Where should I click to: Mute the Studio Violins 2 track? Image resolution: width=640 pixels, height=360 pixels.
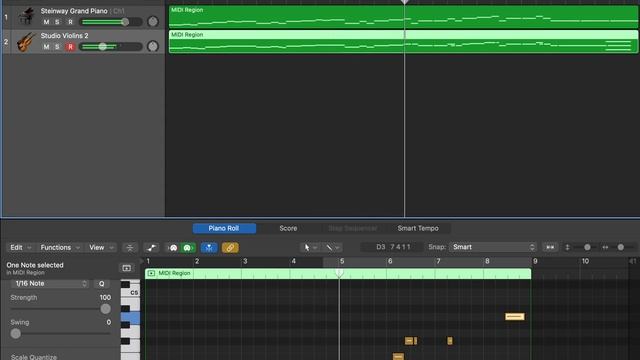coord(46,47)
